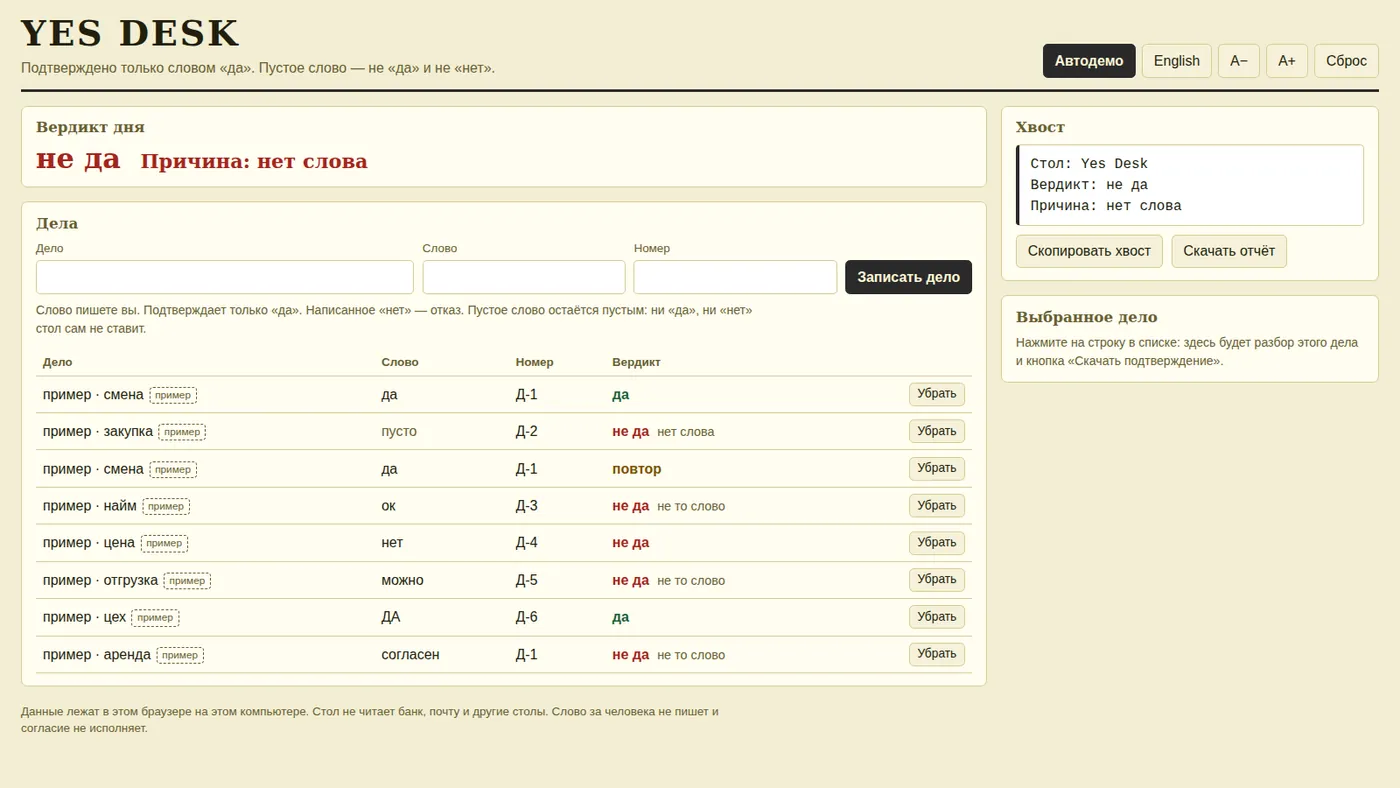Click the 'Стол: Yes Desk' line in Хвост

pos(1089,164)
